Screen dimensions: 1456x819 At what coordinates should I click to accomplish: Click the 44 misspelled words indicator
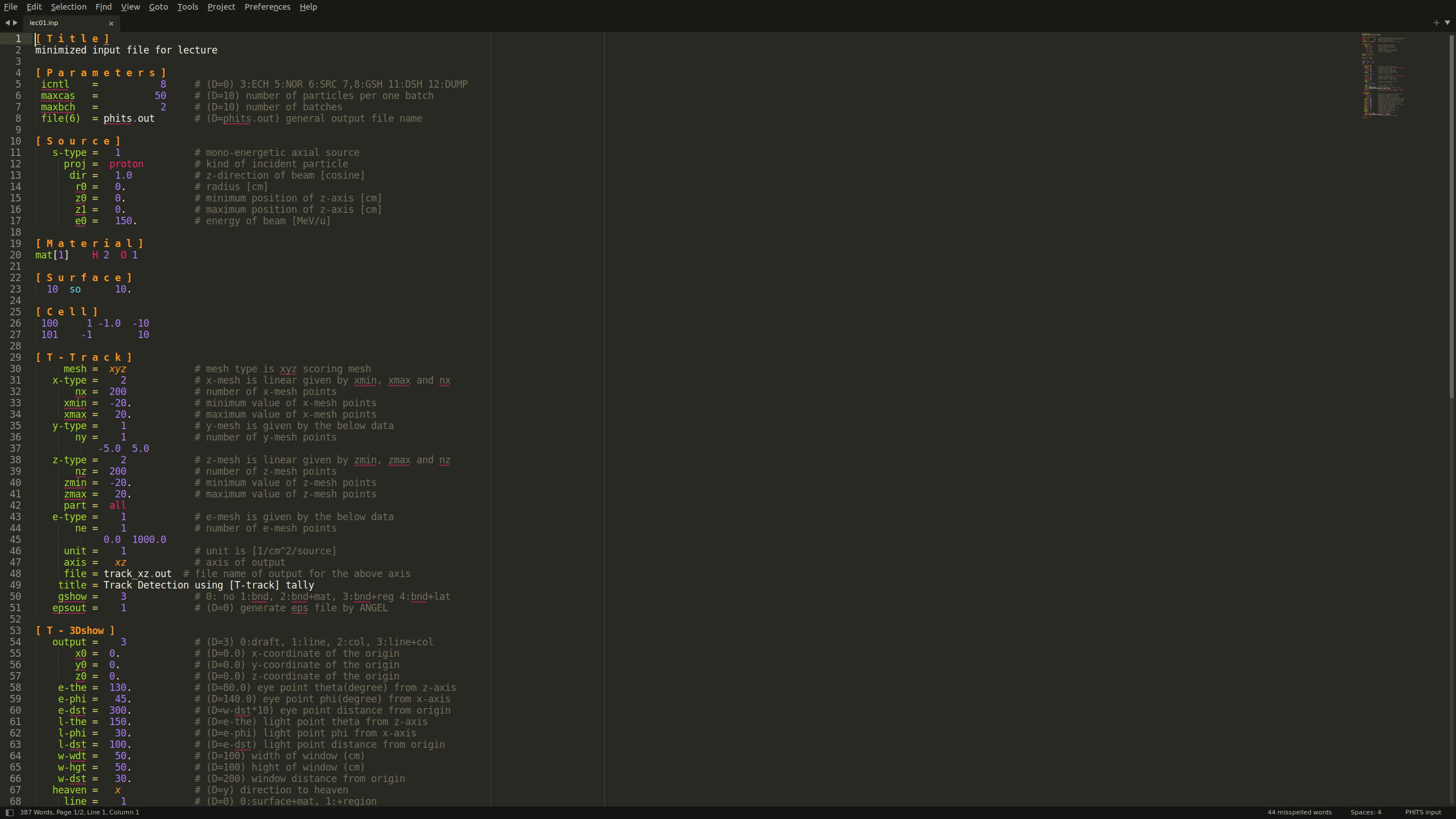click(1299, 812)
